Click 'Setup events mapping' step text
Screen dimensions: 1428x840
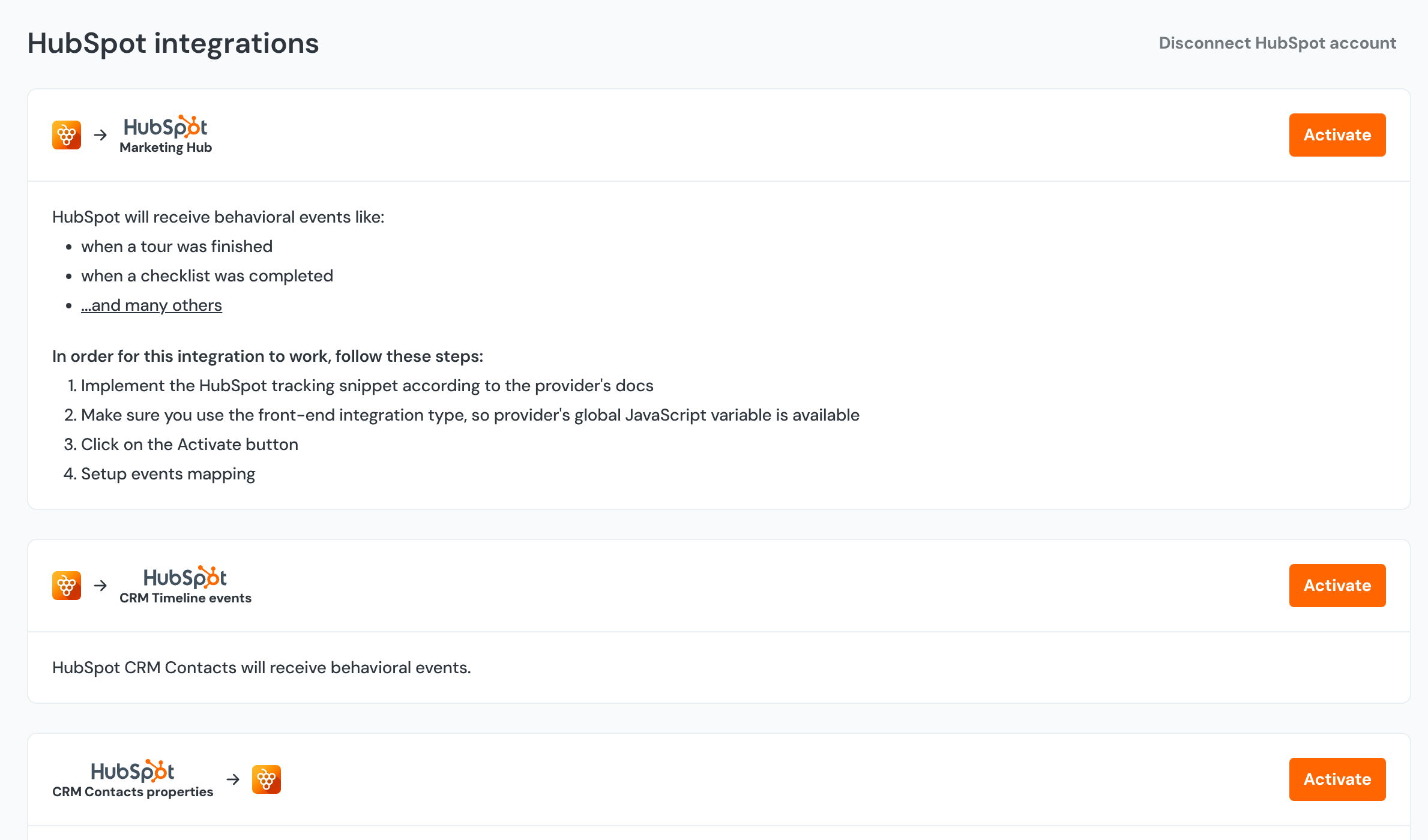pyautogui.click(x=168, y=474)
